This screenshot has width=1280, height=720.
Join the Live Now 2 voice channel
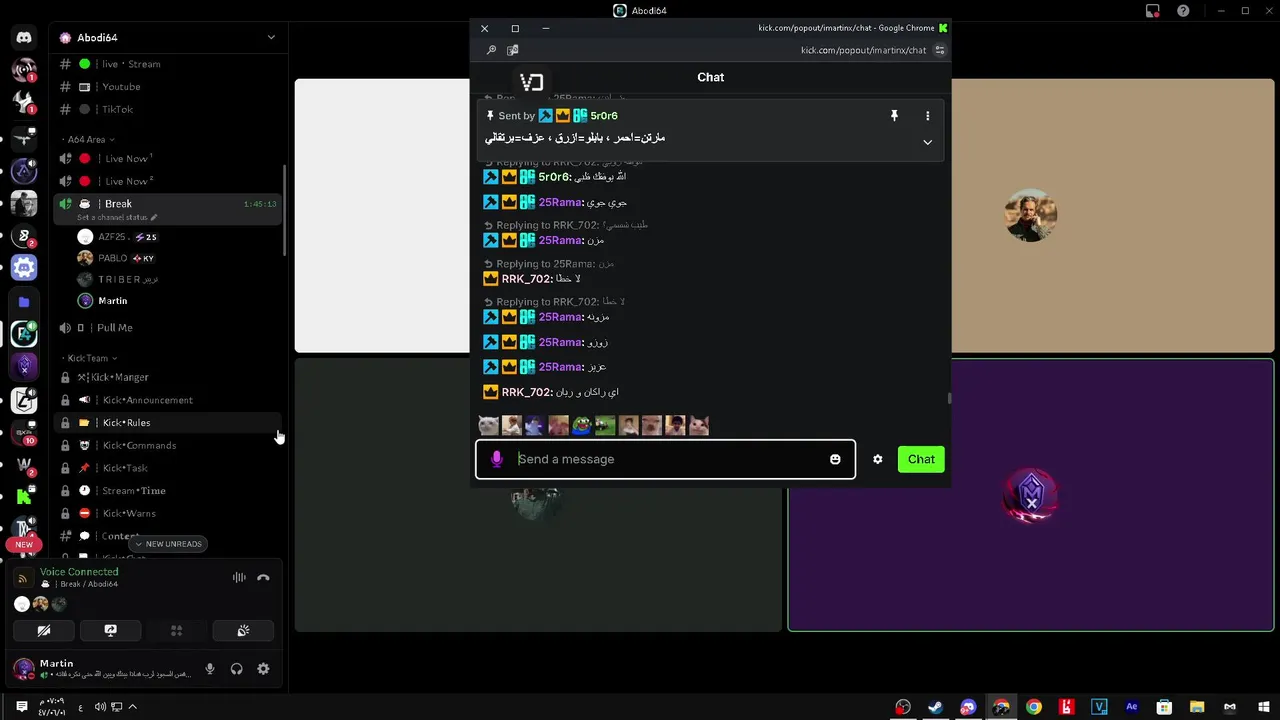(x=167, y=181)
